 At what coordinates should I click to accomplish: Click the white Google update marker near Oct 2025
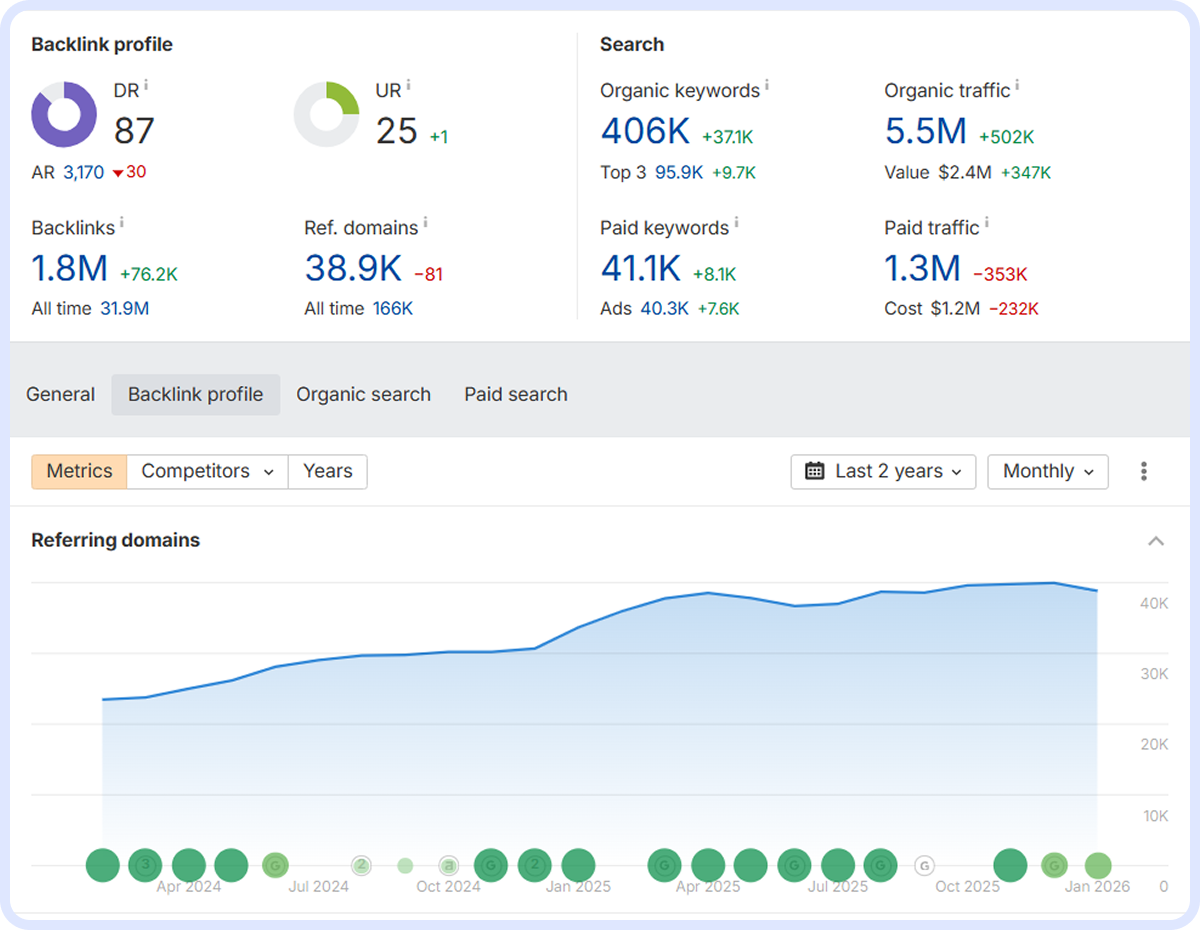(x=925, y=865)
